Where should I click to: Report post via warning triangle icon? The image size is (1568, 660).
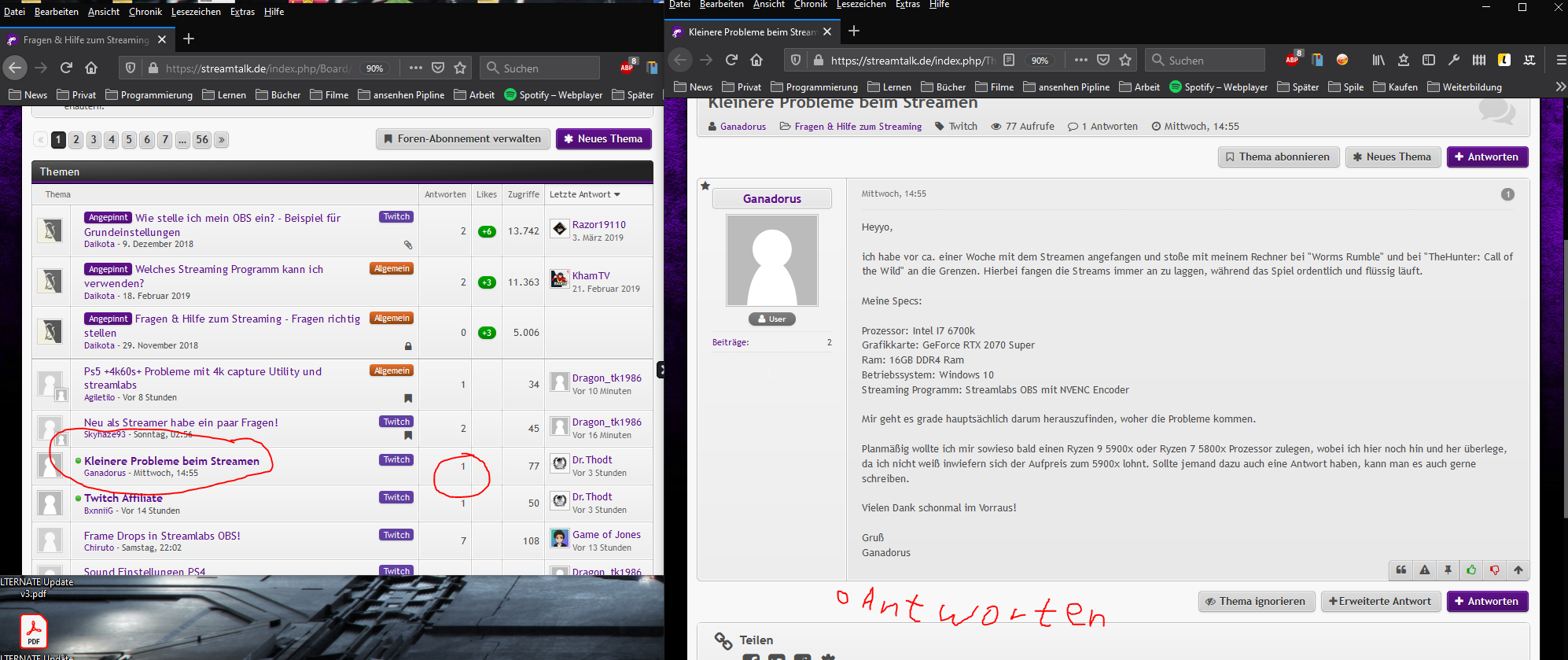tap(1424, 570)
